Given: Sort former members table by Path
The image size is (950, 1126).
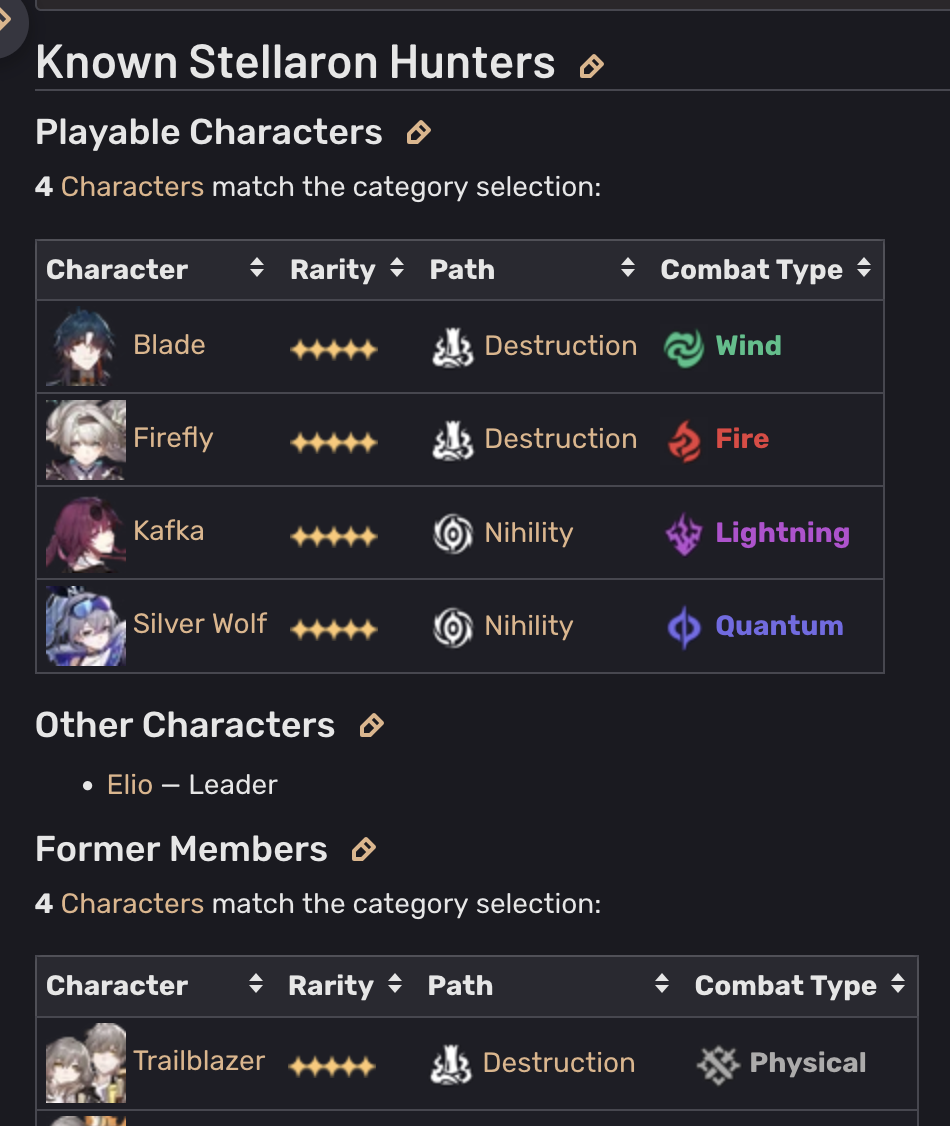Looking at the screenshot, I should pos(661,984).
